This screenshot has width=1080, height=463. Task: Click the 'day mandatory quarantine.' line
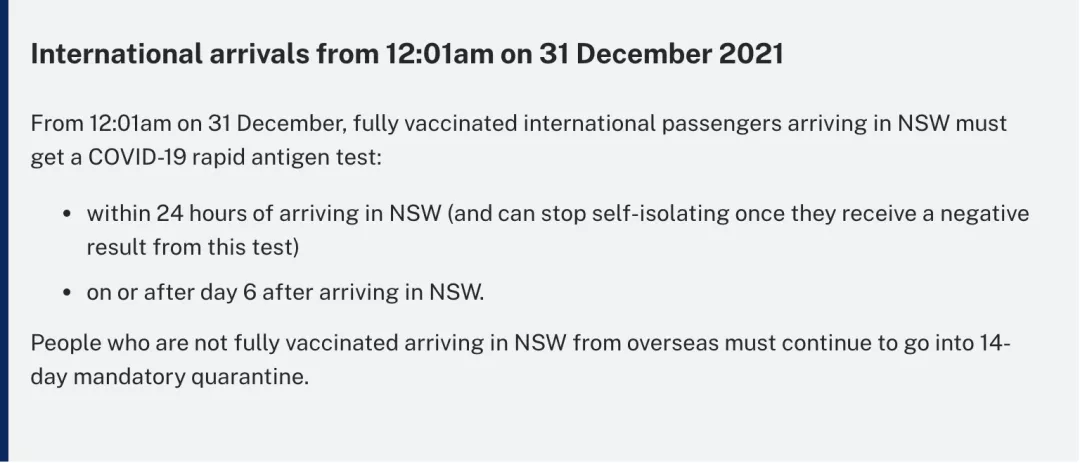coord(169,378)
